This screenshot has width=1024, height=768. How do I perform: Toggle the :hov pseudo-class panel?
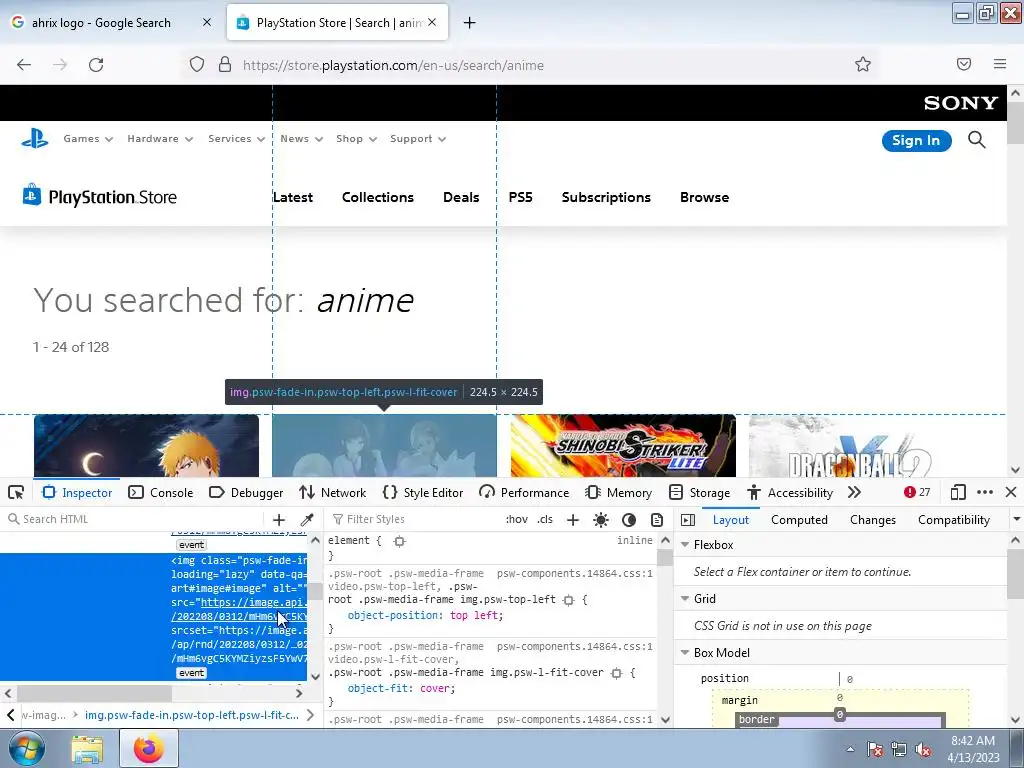pyautogui.click(x=517, y=519)
